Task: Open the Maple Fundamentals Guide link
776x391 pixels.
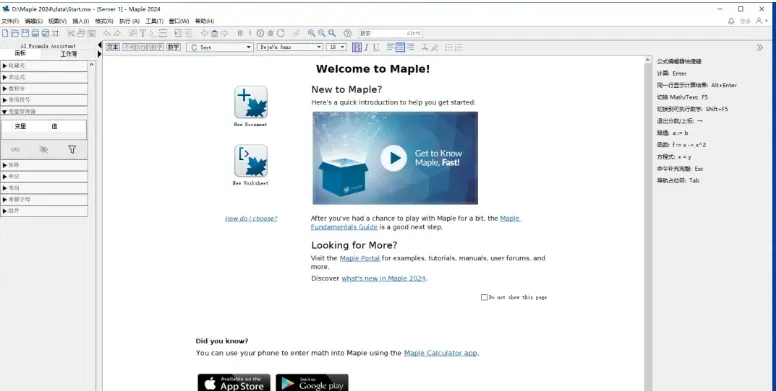Action: (x=344, y=227)
